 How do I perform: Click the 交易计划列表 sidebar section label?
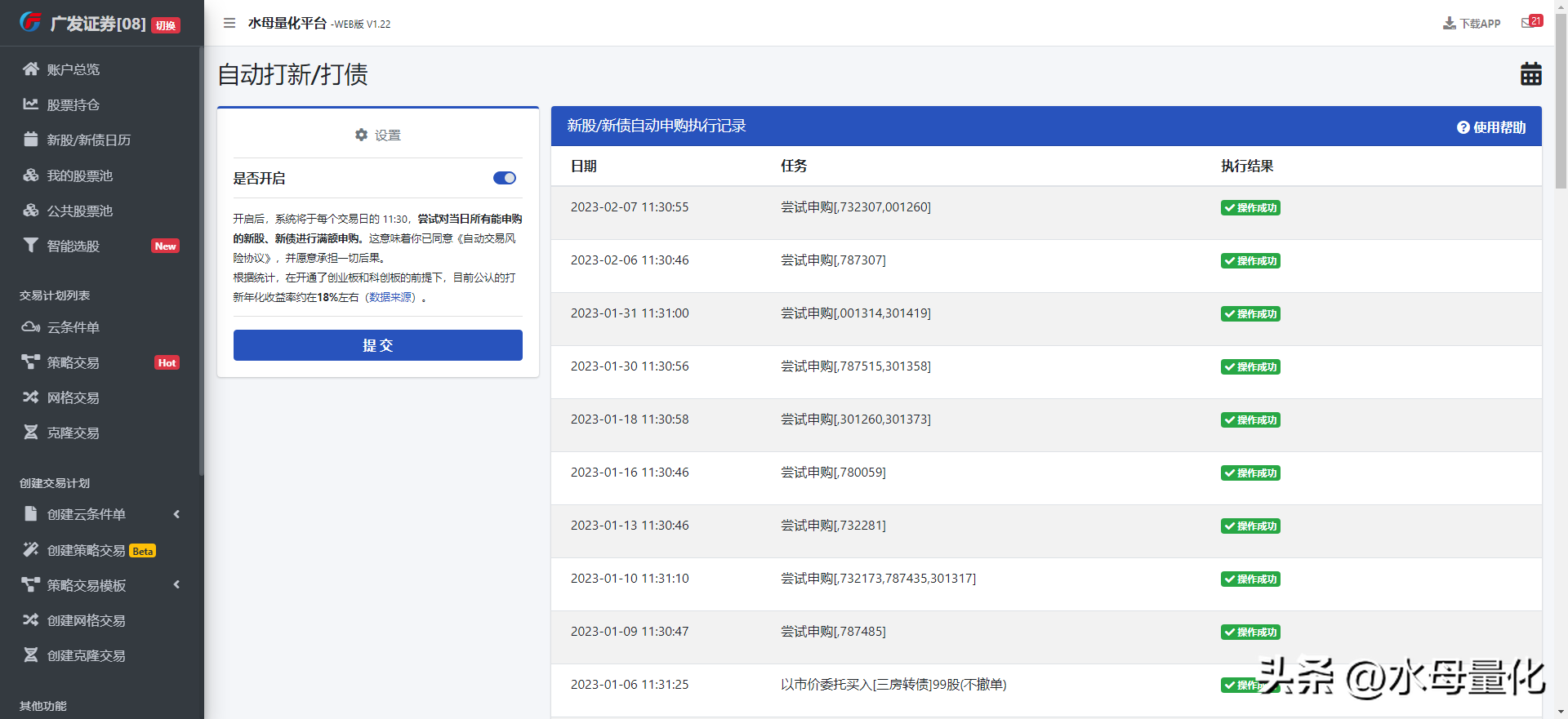tap(55, 295)
